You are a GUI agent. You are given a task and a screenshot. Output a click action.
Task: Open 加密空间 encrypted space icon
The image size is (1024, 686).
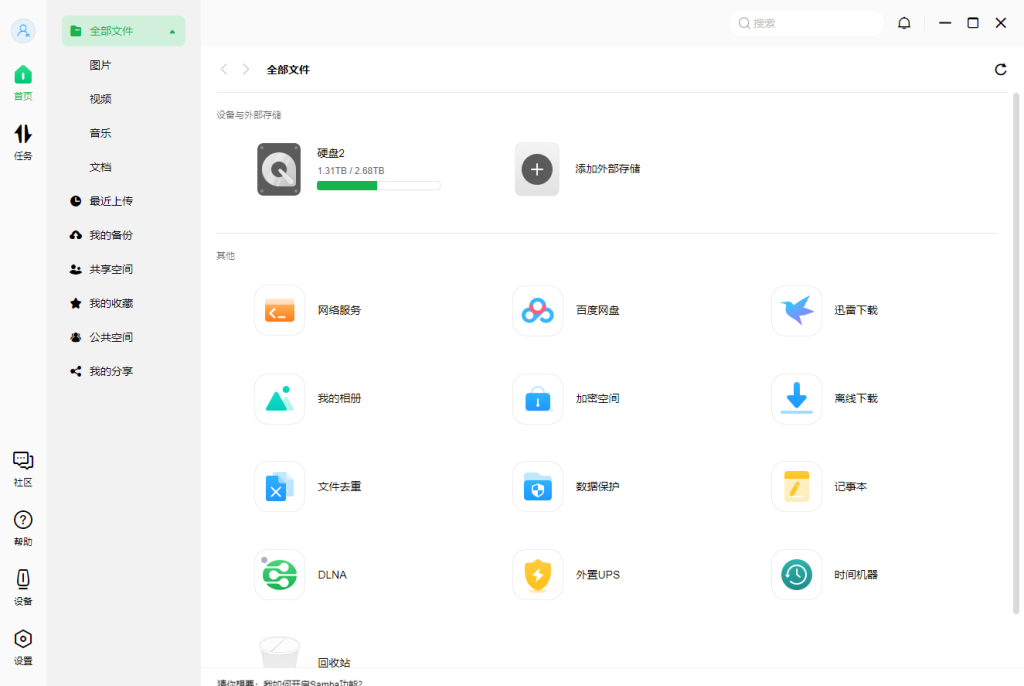tap(537, 399)
